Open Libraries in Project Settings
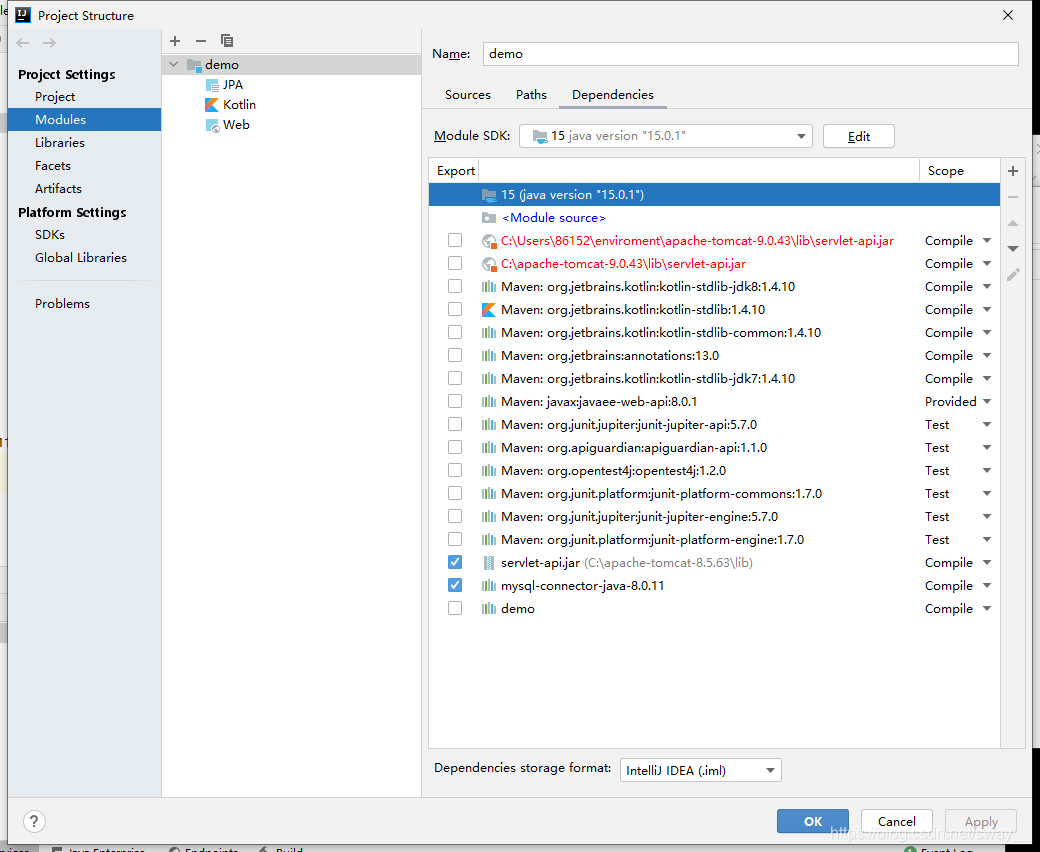 [60, 143]
